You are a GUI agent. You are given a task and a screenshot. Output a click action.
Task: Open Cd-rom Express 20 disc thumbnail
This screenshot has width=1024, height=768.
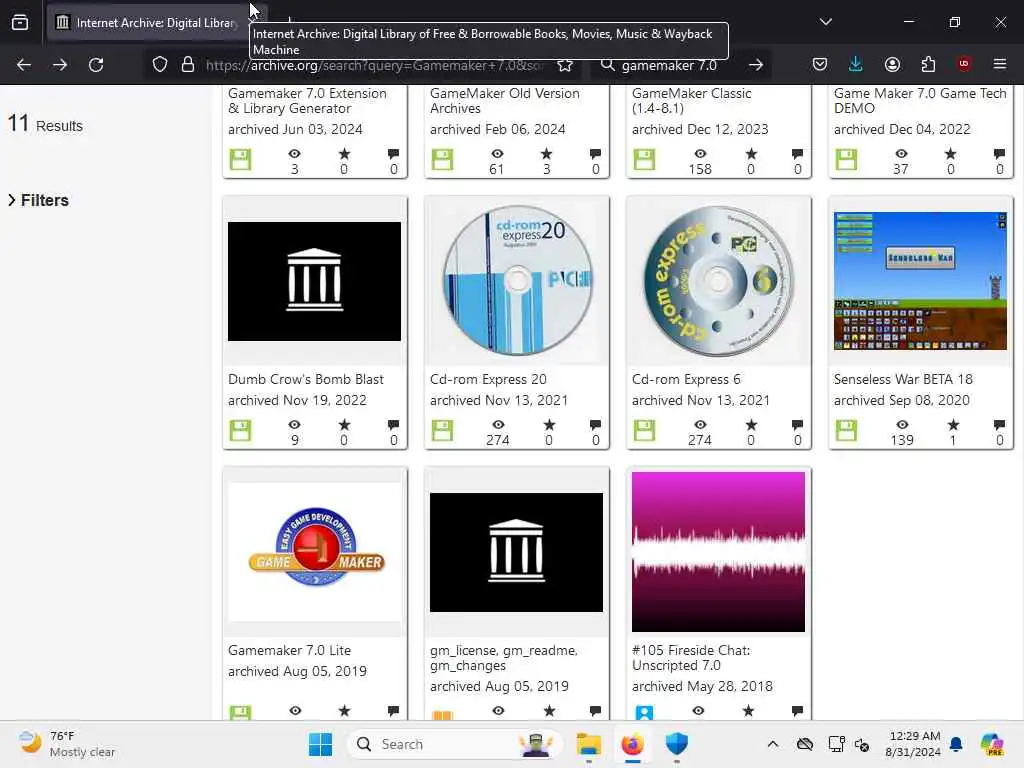coord(517,281)
